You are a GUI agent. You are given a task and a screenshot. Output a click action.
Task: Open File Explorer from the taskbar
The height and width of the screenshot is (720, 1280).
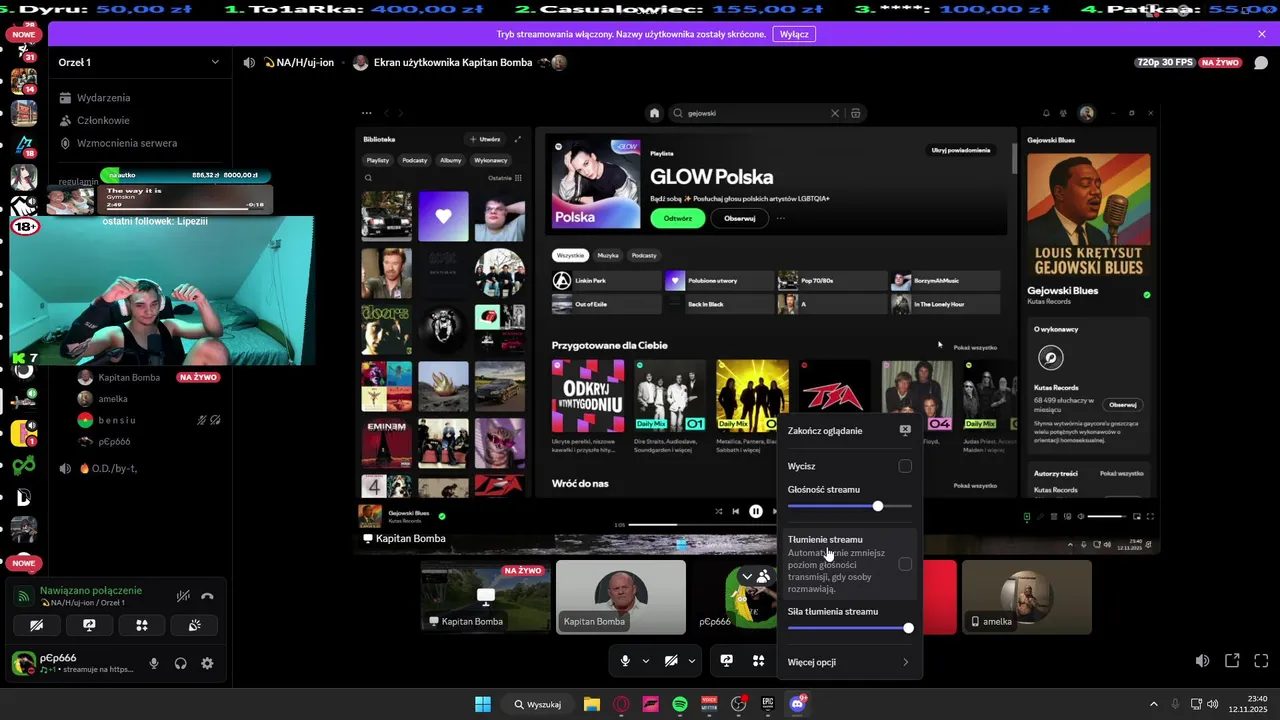tap(591, 704)
